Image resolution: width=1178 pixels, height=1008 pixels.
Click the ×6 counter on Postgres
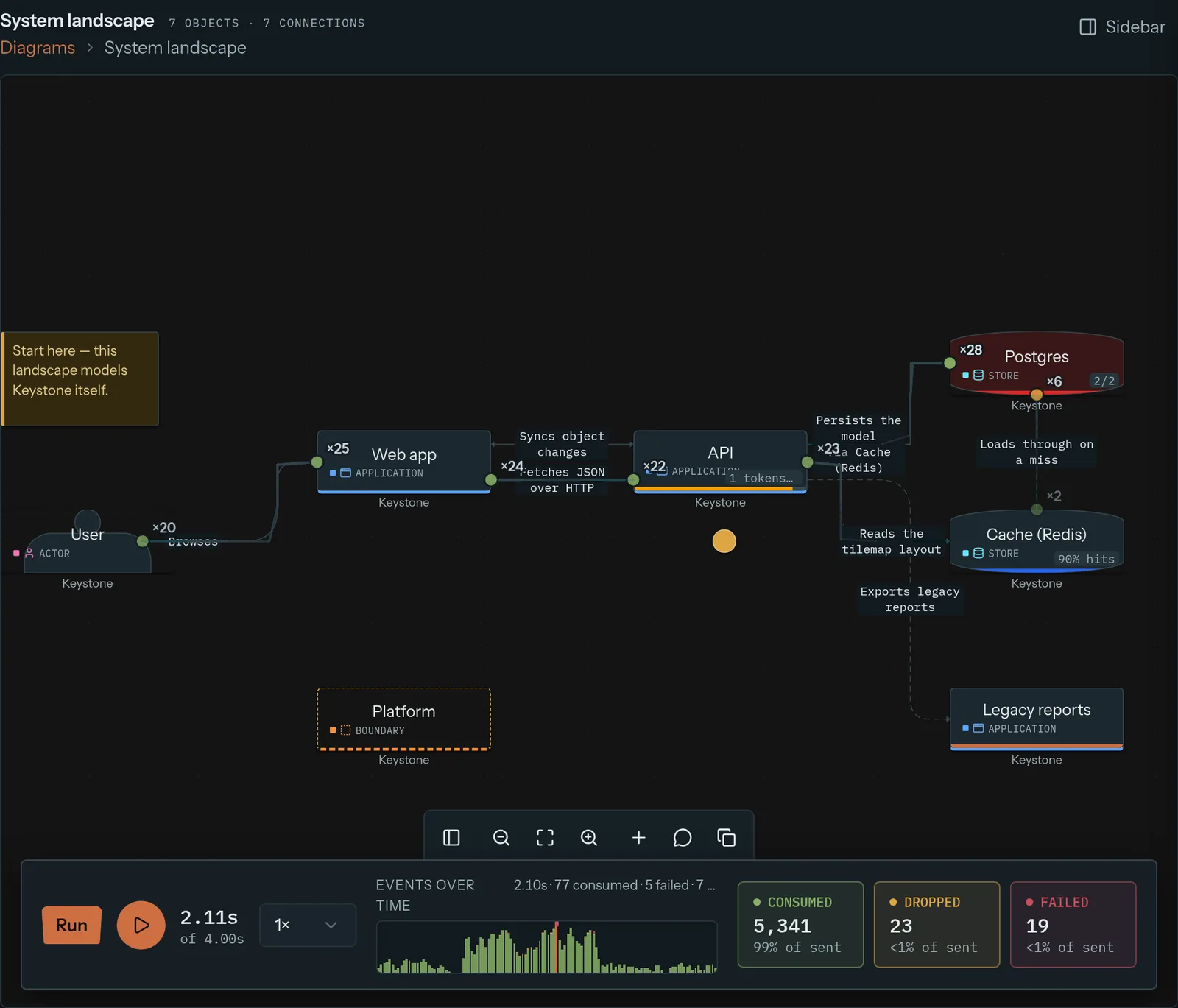pyautogui.click(x=1054, y=381)
